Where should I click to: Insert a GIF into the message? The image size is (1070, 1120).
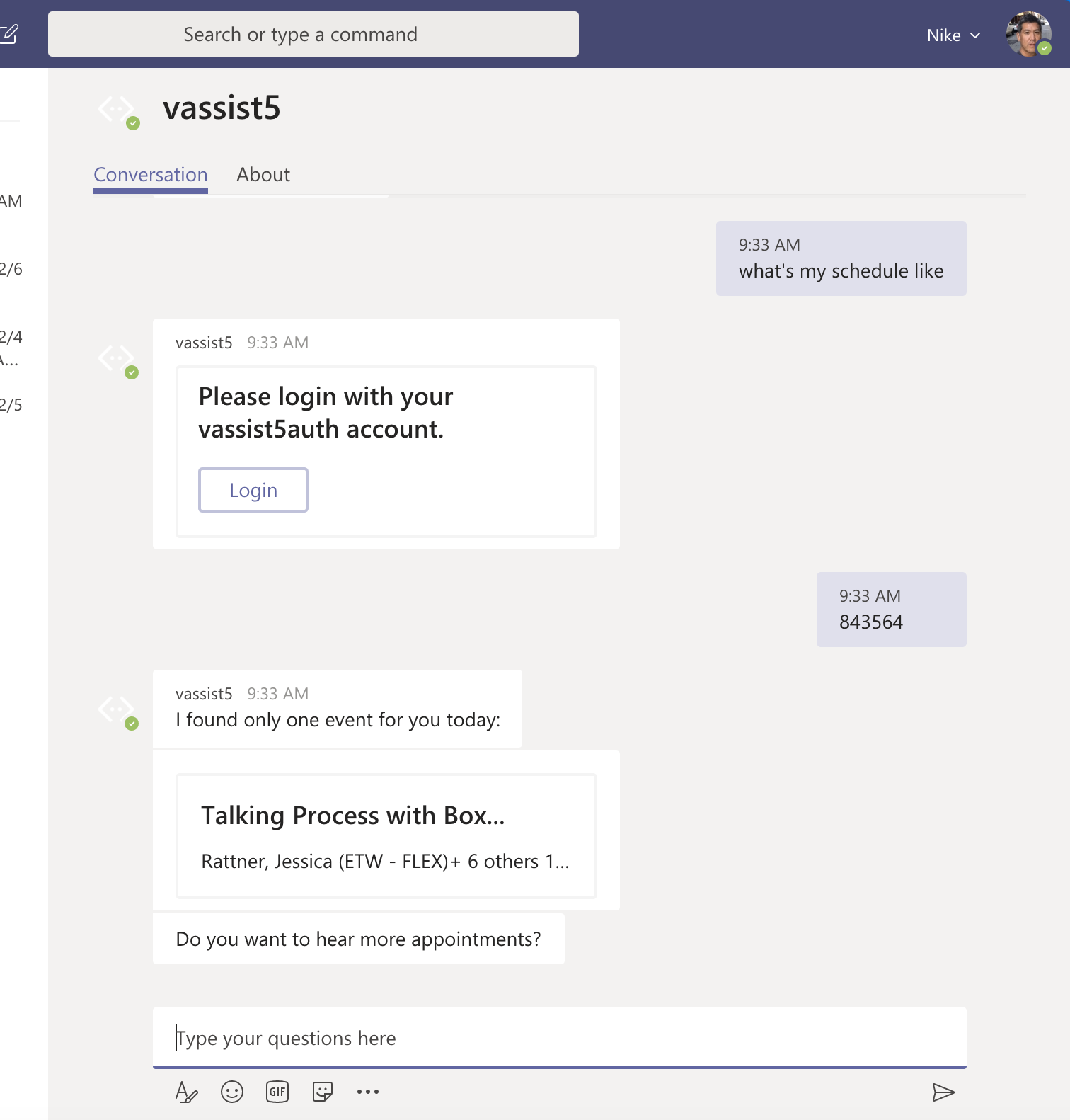[277, 1092]
